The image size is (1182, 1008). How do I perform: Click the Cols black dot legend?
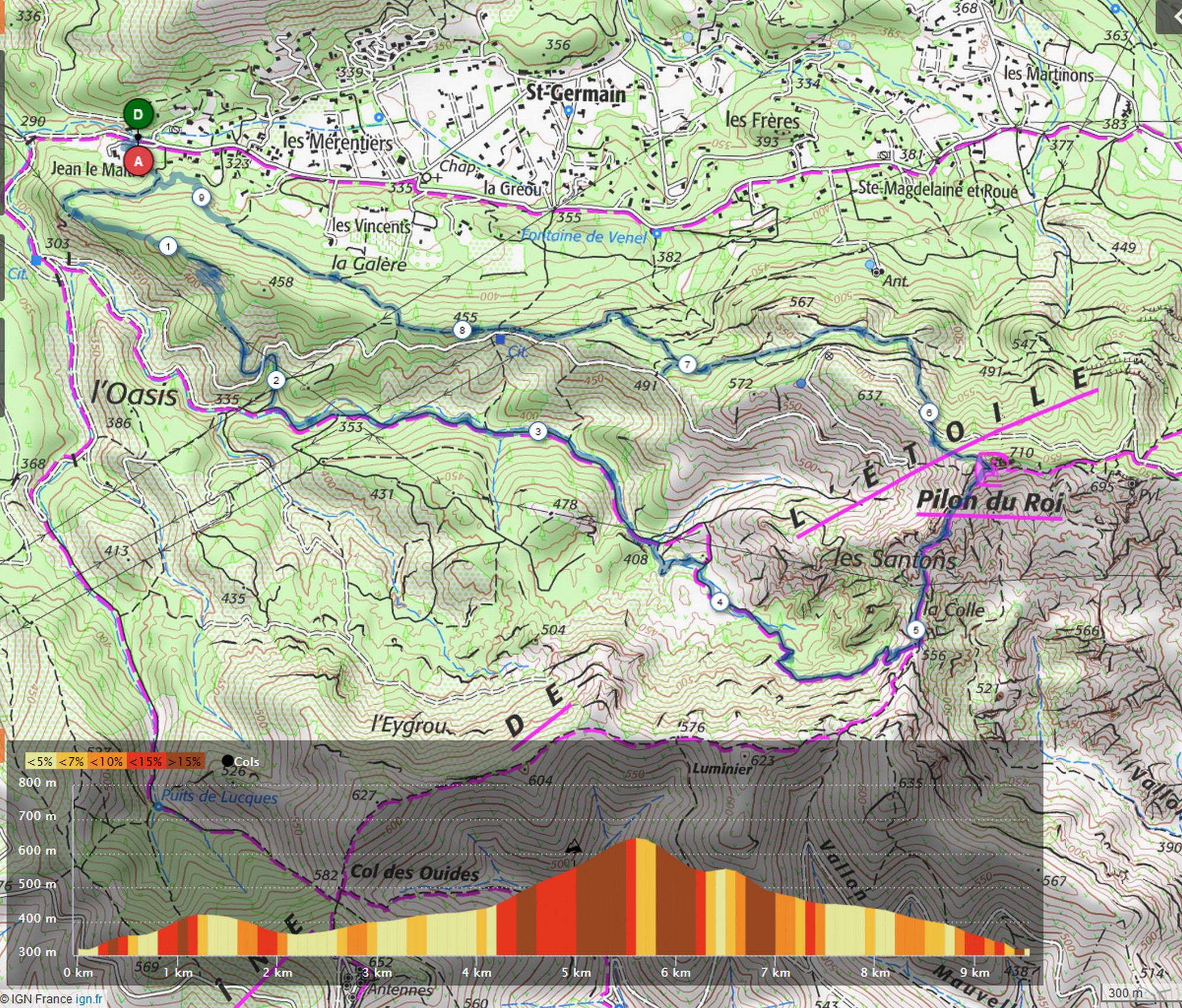tap(228, 761)
